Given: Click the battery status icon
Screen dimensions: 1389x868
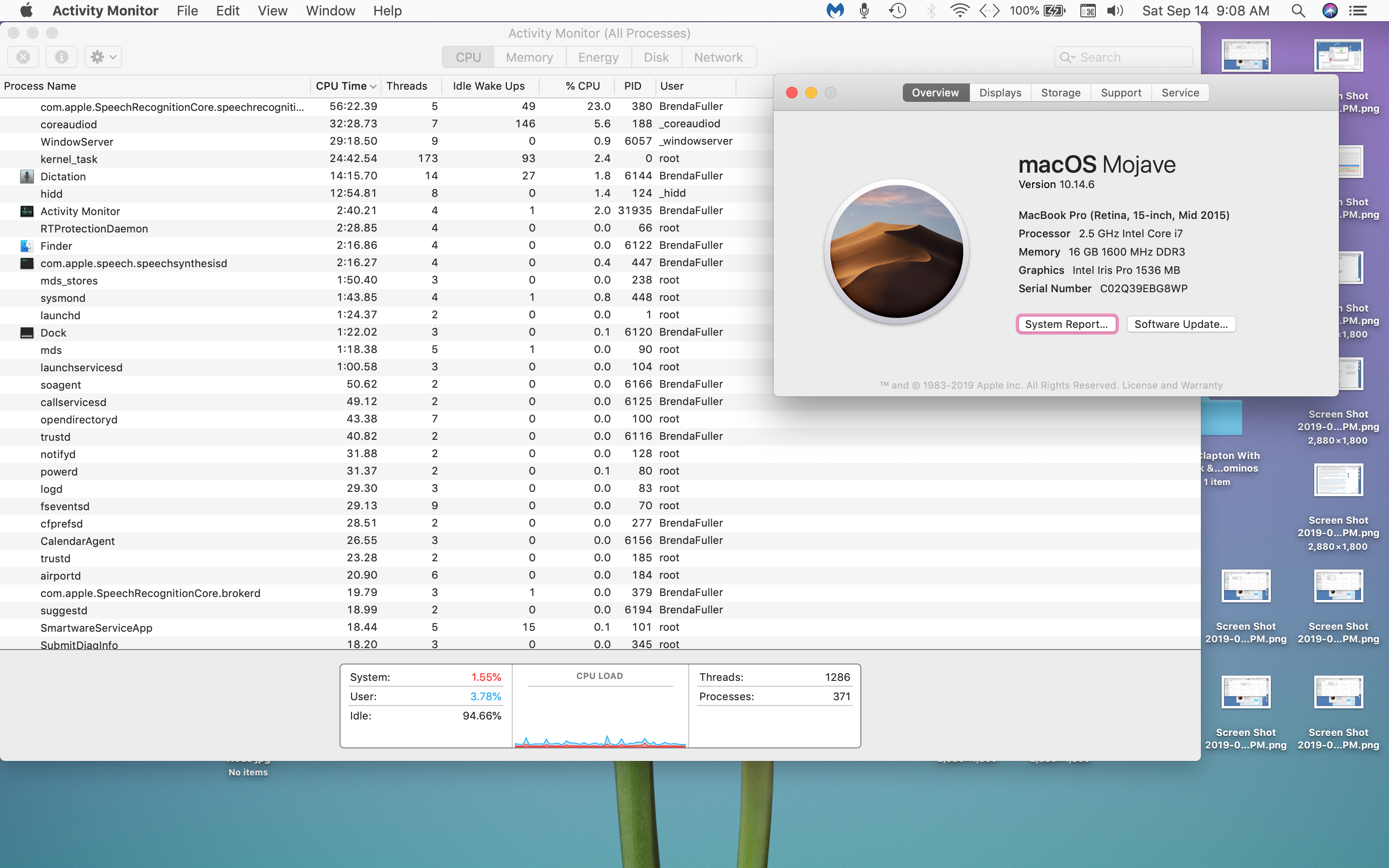Looking at the screenshot, I should 1054,10.
